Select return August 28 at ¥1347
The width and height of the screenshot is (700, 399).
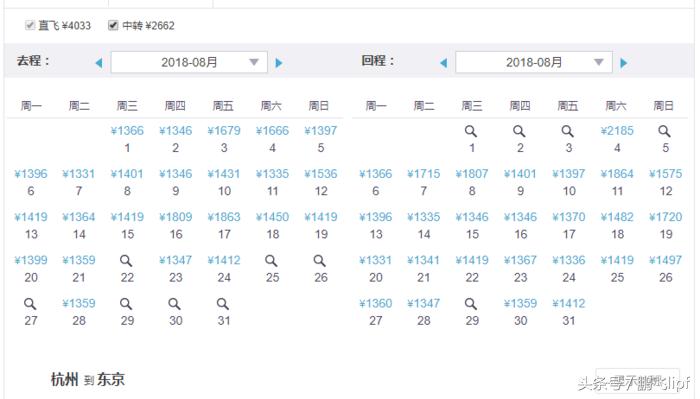click(424, 303)
